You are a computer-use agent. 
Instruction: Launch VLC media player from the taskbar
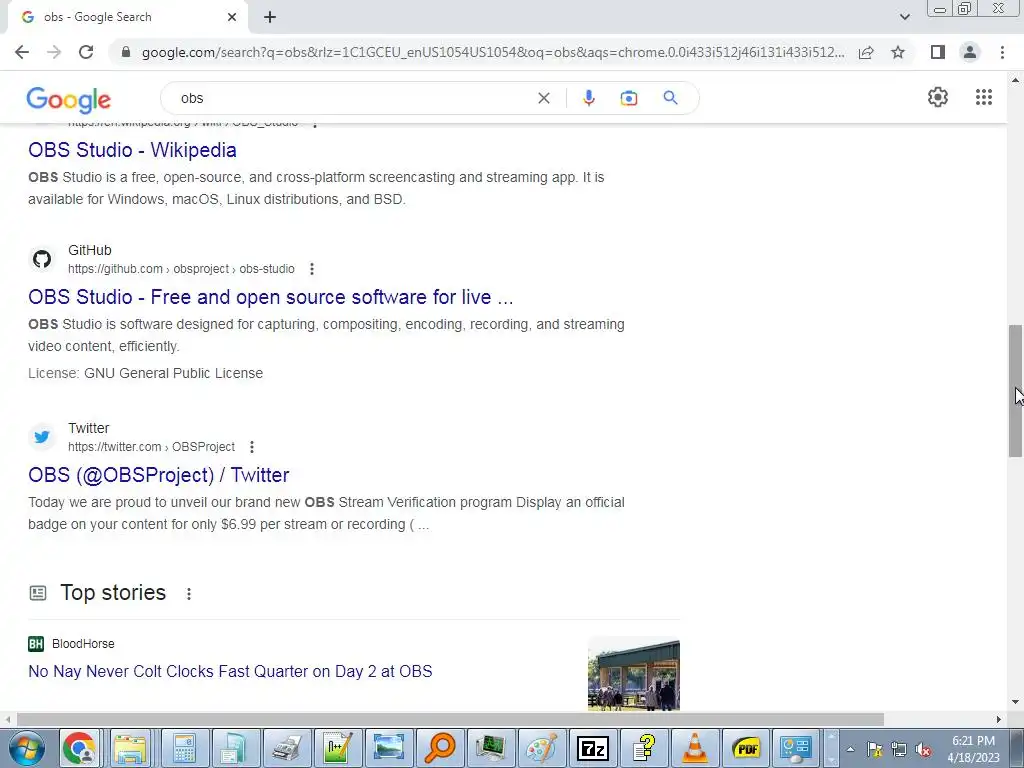coord(694,748)
